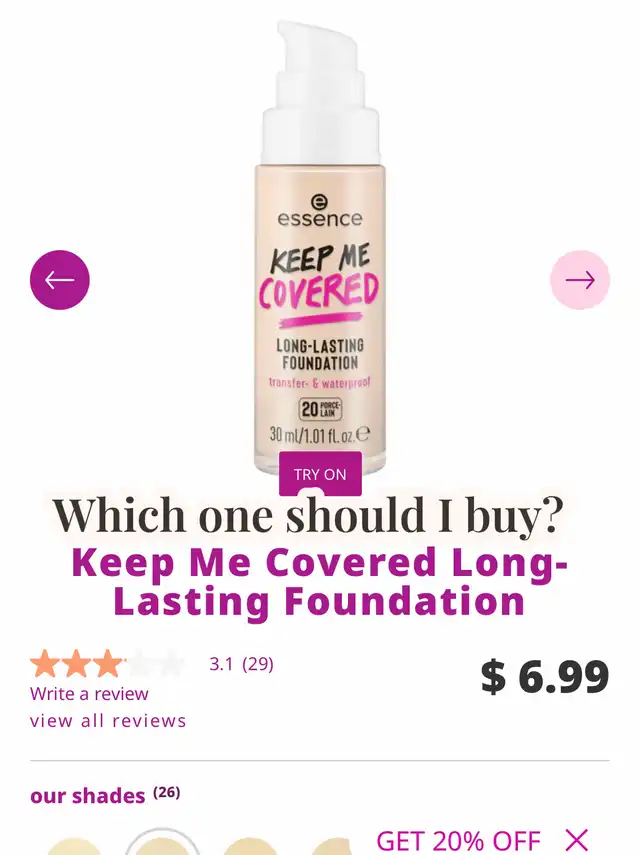
Task: Open the GET 20% OFF offer
Action: 458,841
